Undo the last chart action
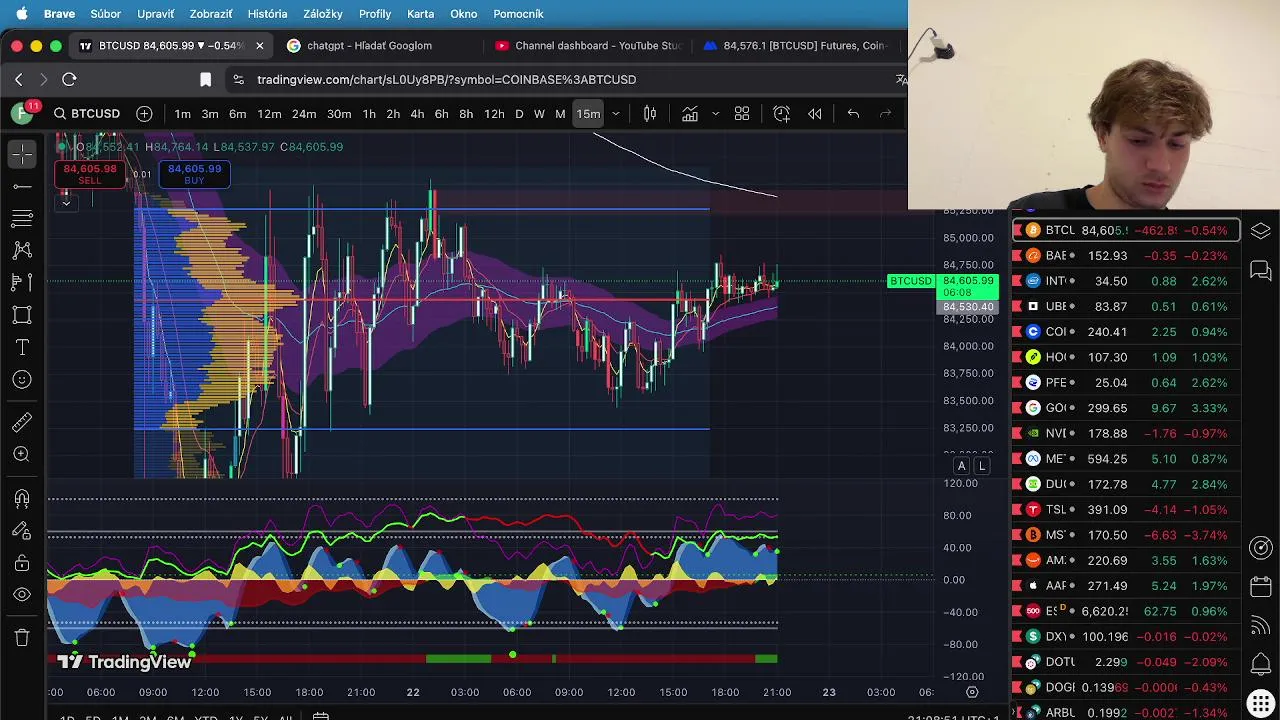The height and width of the screenshot is (720, 1280). click(853, 114)
